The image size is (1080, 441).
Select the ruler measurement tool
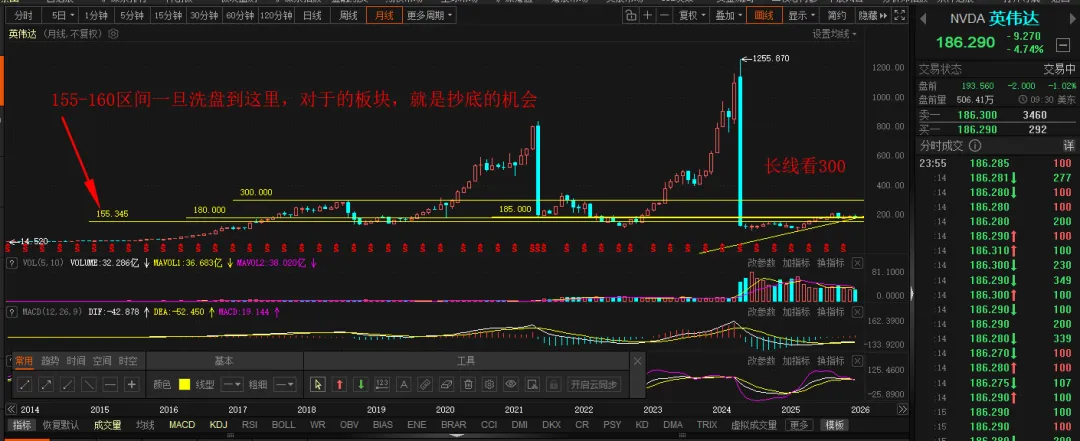(425, 384)
